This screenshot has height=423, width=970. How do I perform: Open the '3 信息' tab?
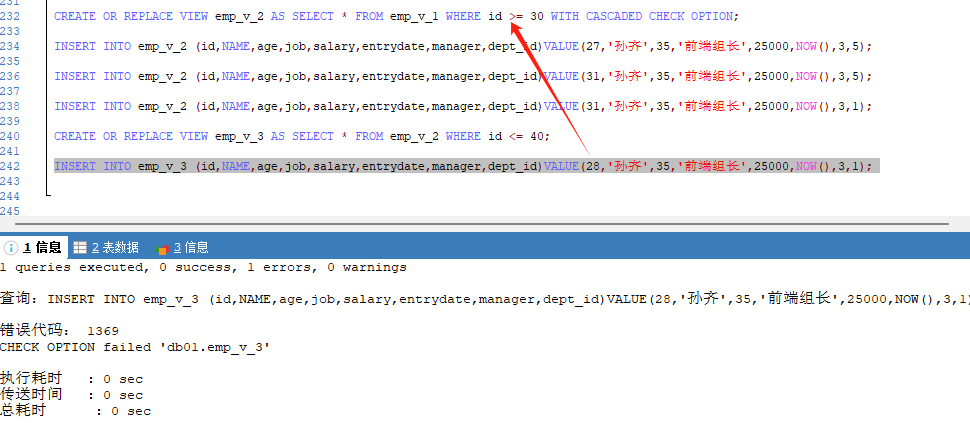[x=182, y=248]
